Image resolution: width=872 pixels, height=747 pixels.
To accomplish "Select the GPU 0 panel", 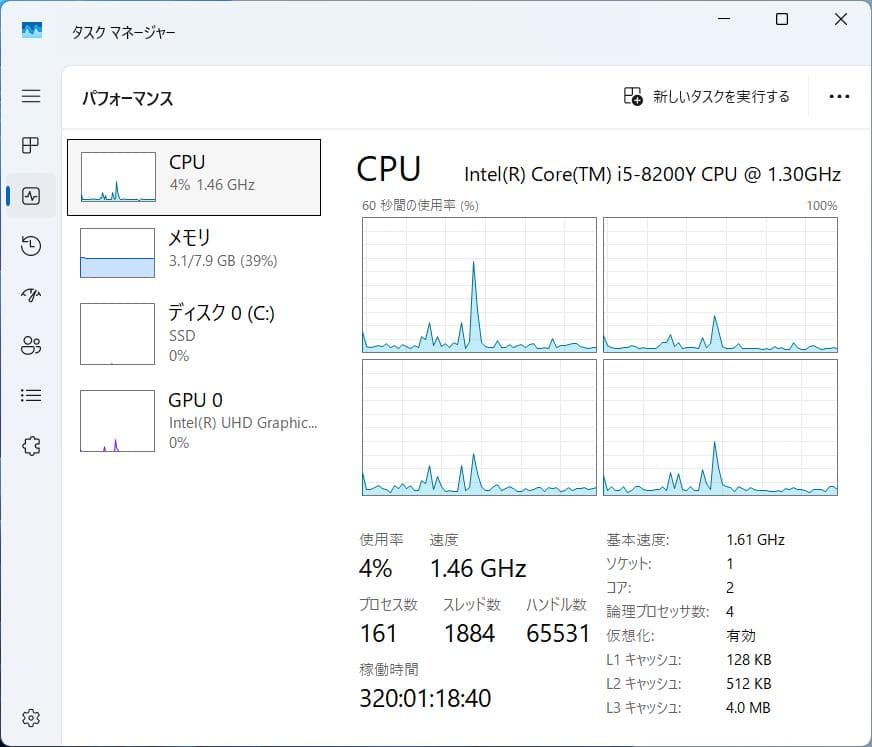I will 193,420.
